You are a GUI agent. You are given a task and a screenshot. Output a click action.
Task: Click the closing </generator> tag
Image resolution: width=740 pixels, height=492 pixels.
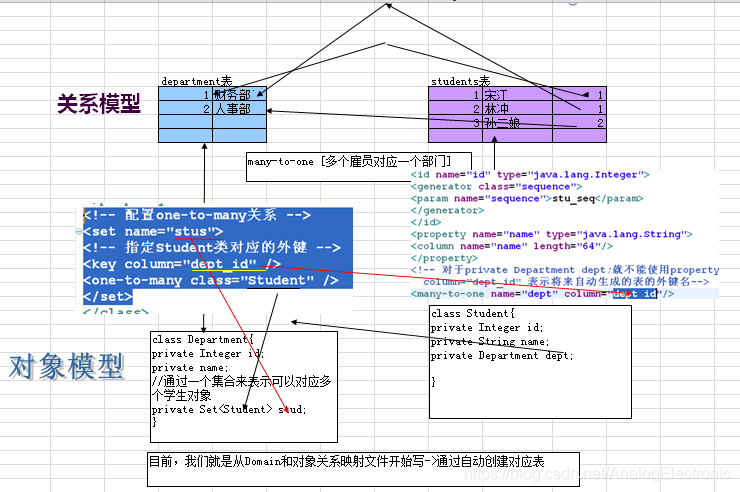pos(447,210)
